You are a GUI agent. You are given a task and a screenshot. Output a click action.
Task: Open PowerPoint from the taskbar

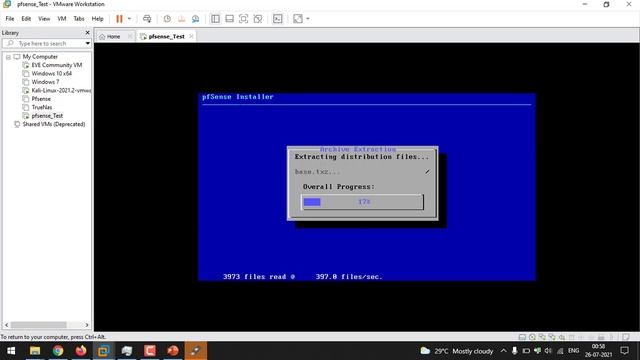173,351
